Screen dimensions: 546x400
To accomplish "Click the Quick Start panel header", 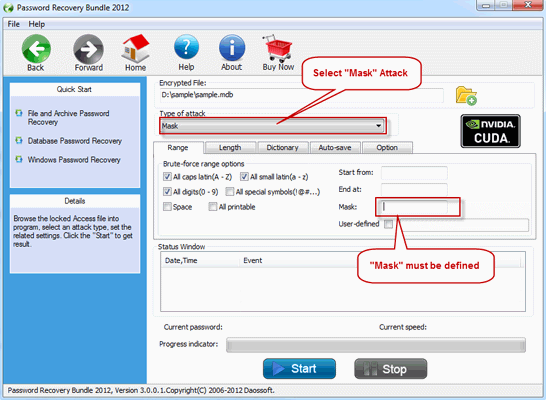I will click(75, 89).
